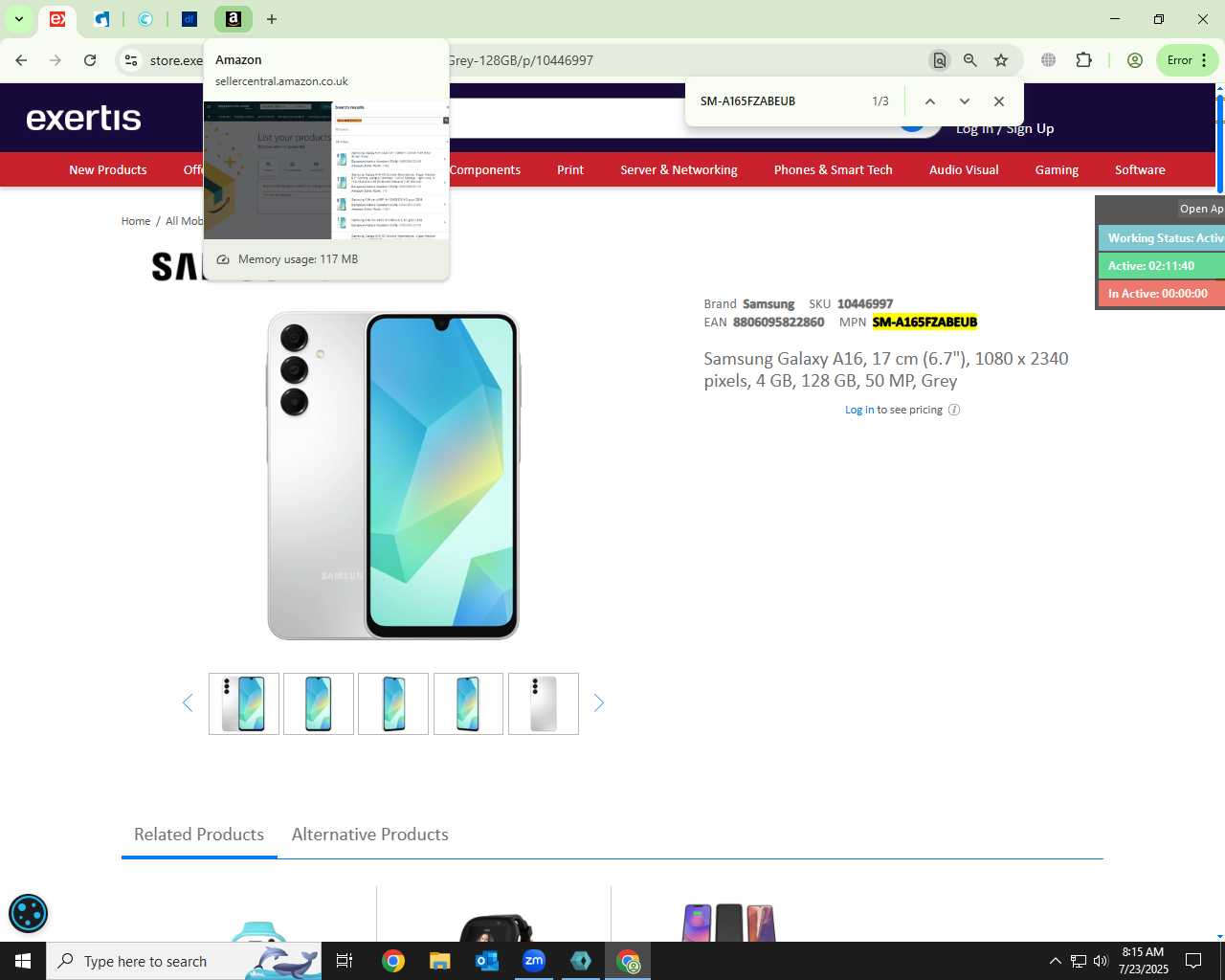Click the main Galaxy A16 product image
The width and height of the screenshot is (1225, 980).
[x=393, y=476]
